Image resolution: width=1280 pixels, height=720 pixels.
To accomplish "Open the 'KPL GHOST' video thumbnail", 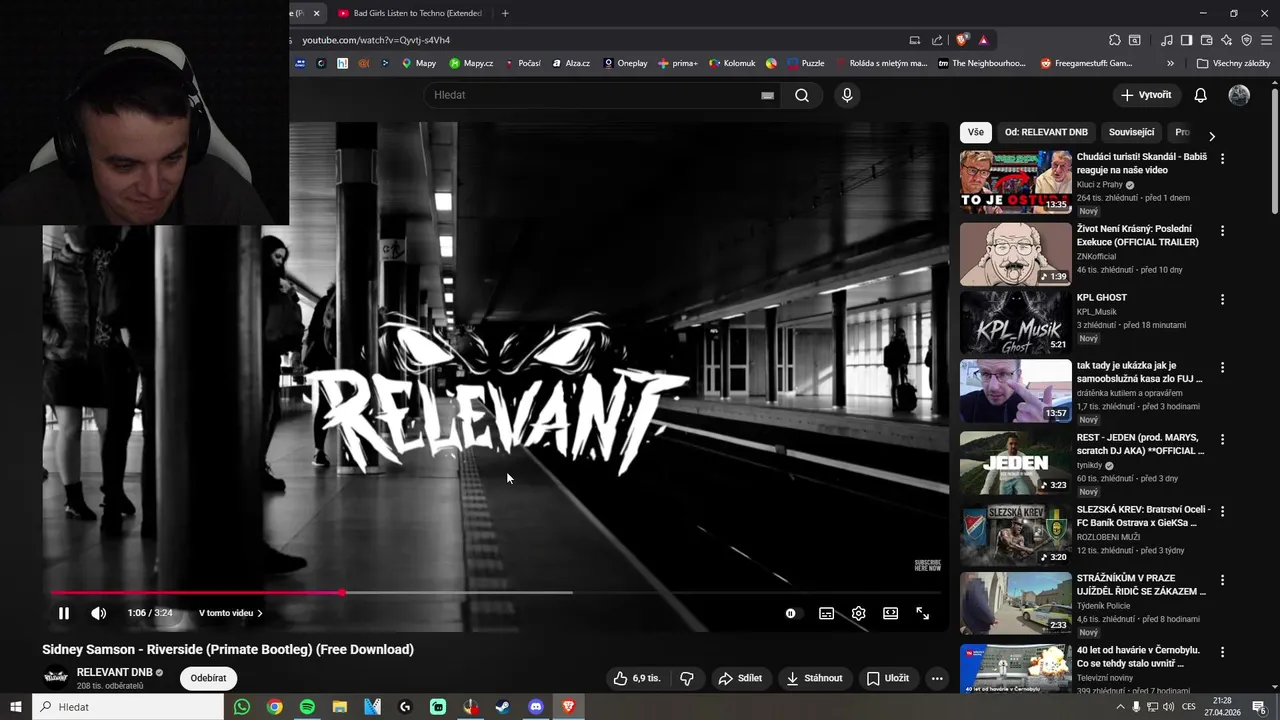I will tap(1016, 322).
